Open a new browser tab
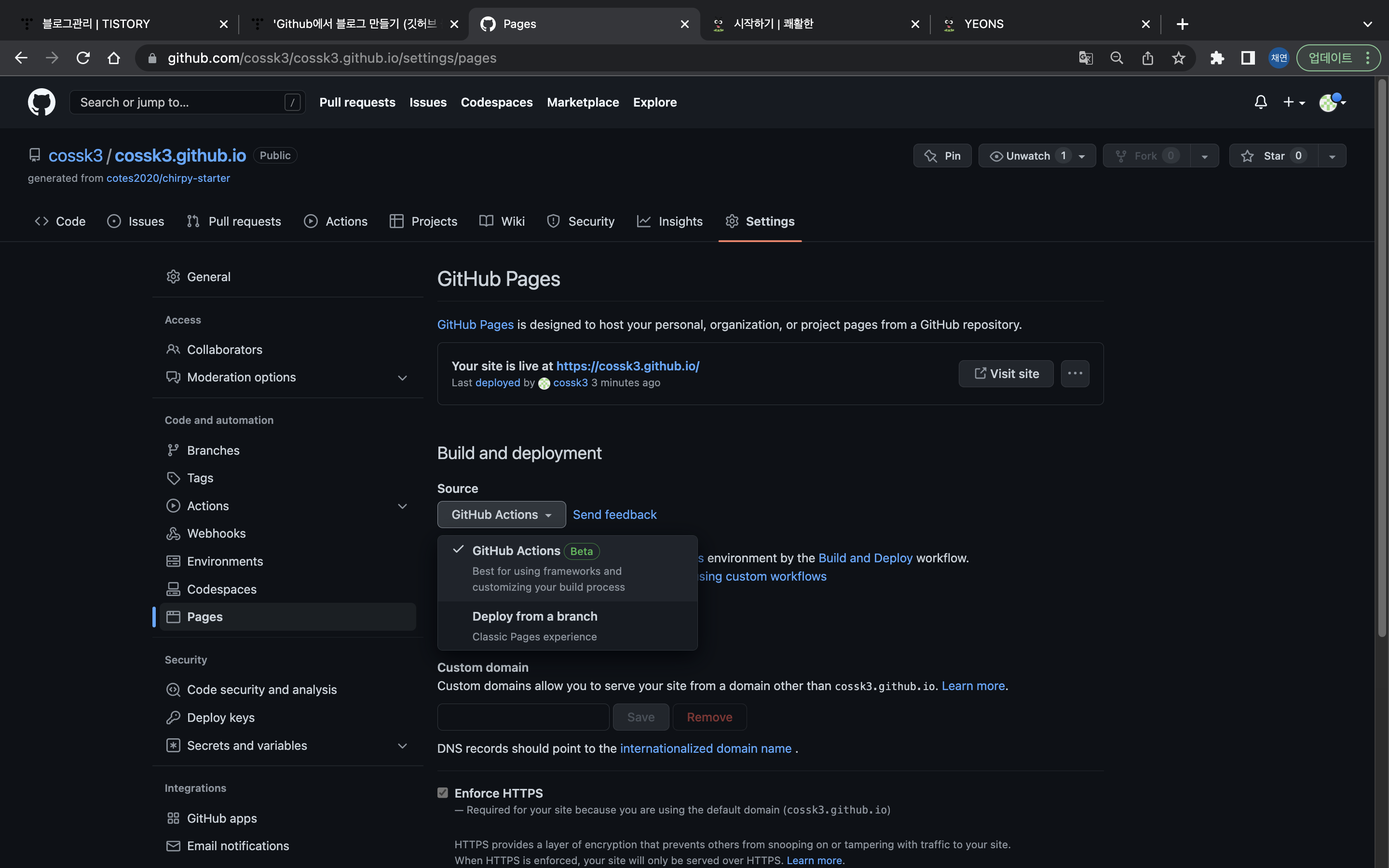This screenshot has width=1389, height=868. tap(1183, 24)
